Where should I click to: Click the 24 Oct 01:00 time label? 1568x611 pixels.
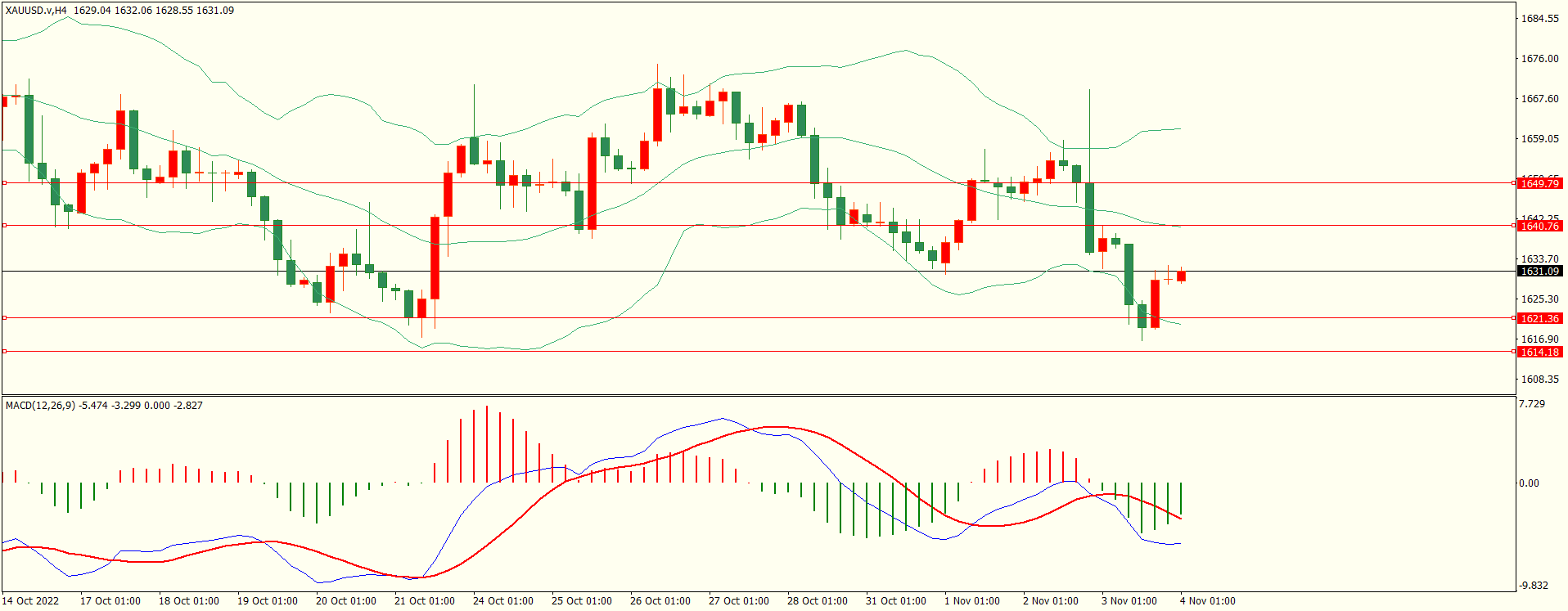coord(503,600)
